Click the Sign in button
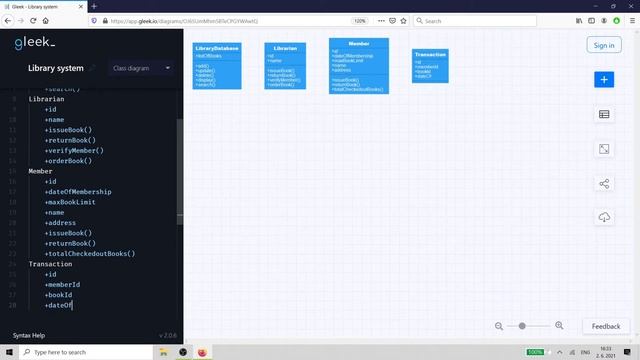The height and width of the screenshot is (360, 640). [x=604, y=45]
